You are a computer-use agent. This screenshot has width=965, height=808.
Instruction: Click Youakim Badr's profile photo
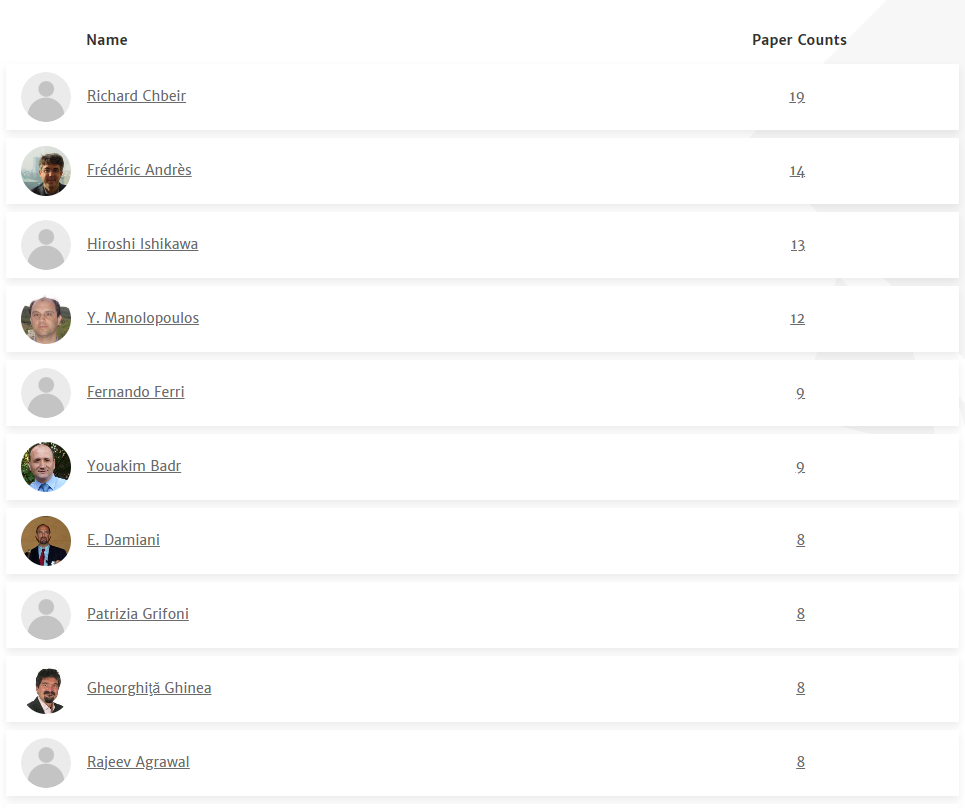click(46, 467)
